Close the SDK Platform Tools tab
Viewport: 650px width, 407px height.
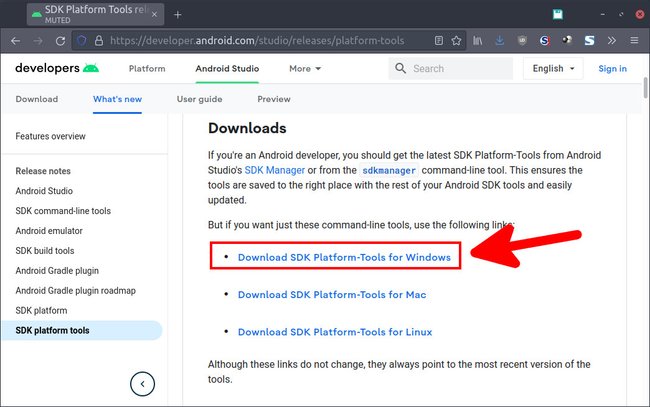(154, 14)
